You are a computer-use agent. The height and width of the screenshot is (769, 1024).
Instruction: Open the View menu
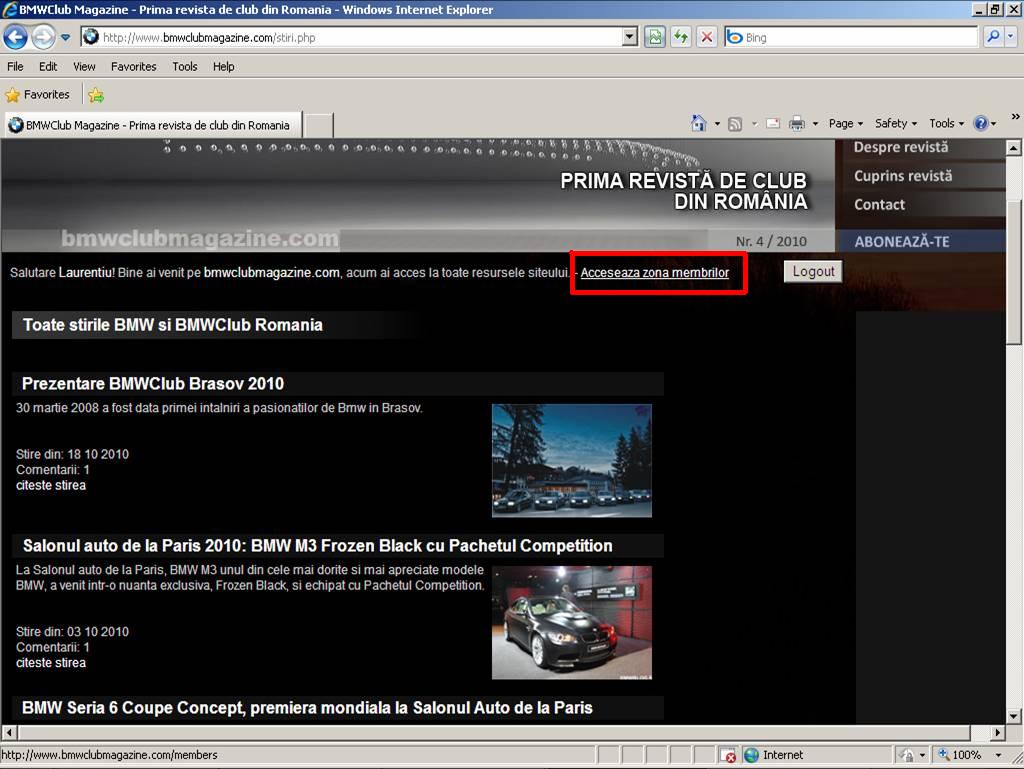click(x=84, y=67)
